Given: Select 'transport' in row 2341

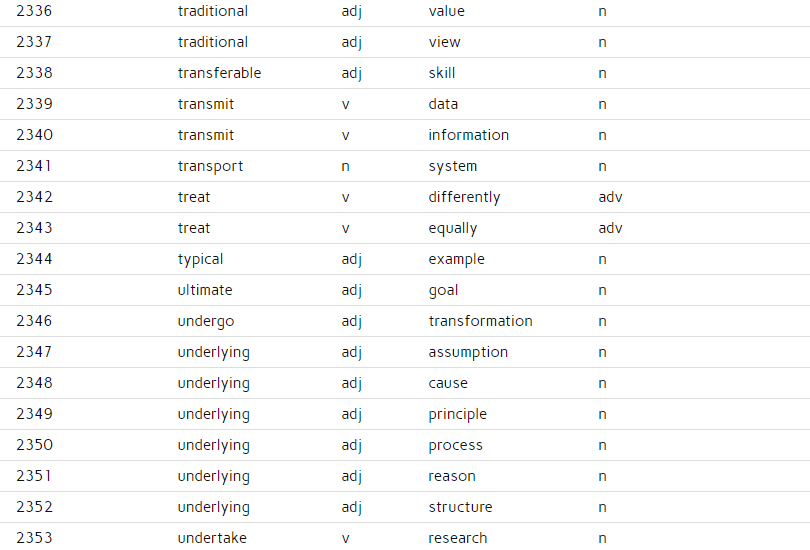Looking at the screenshot, I should 210,166.
